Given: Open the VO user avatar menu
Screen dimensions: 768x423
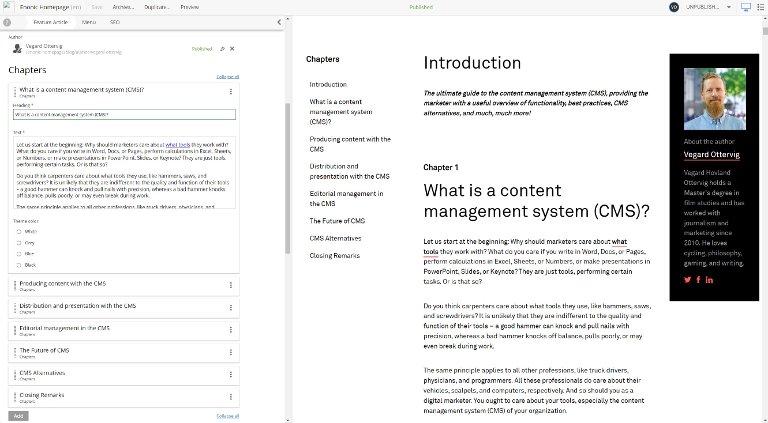Looking at the screenshot, I should point(674,7).
